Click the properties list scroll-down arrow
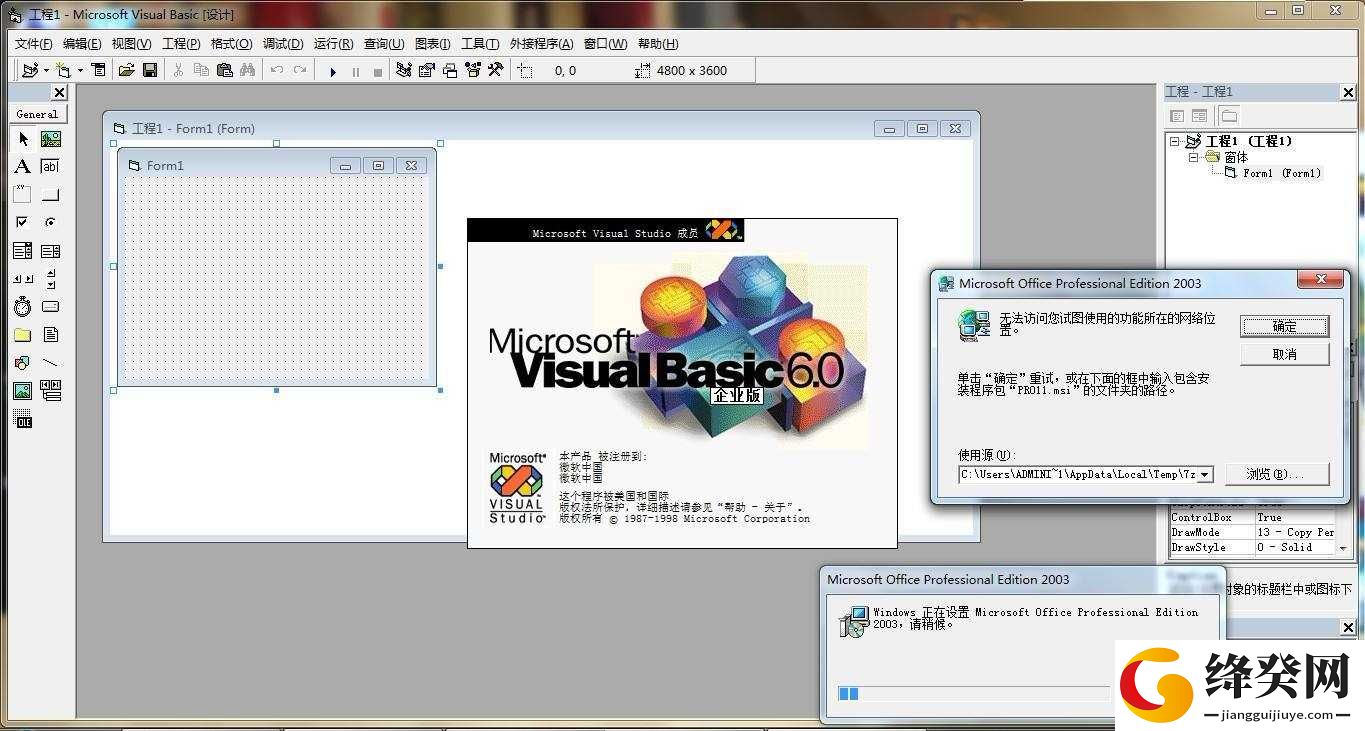 tap(1343, 549)
